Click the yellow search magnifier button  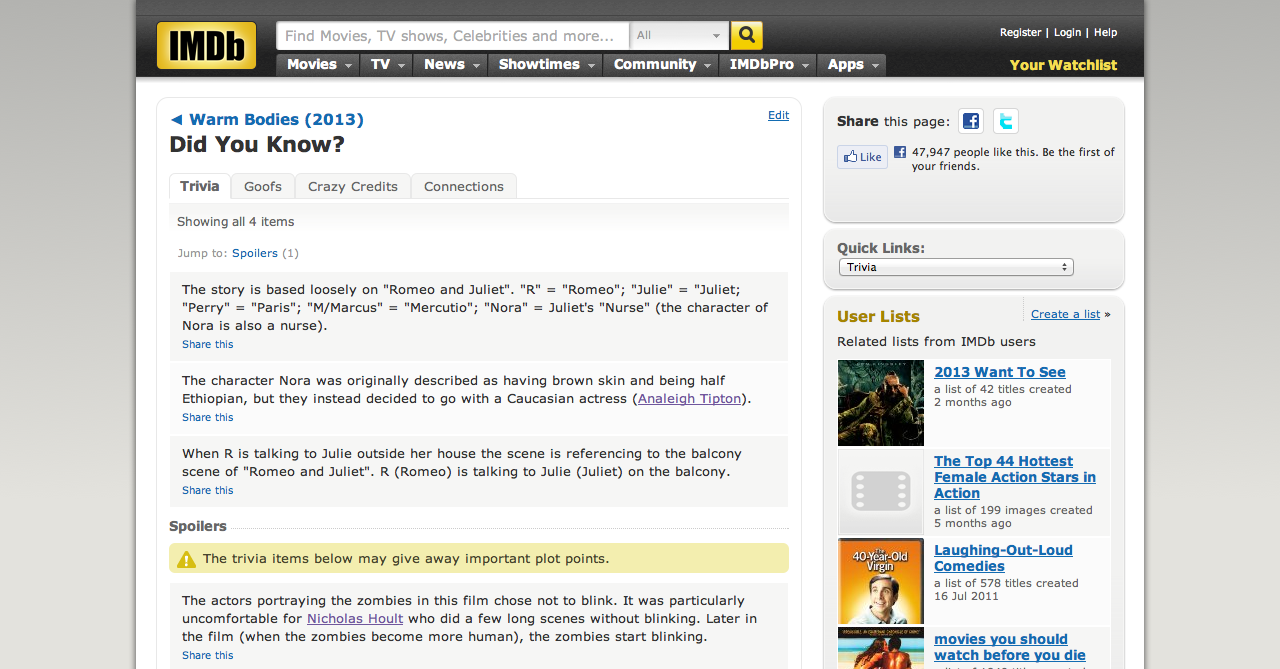click(747, 36)
